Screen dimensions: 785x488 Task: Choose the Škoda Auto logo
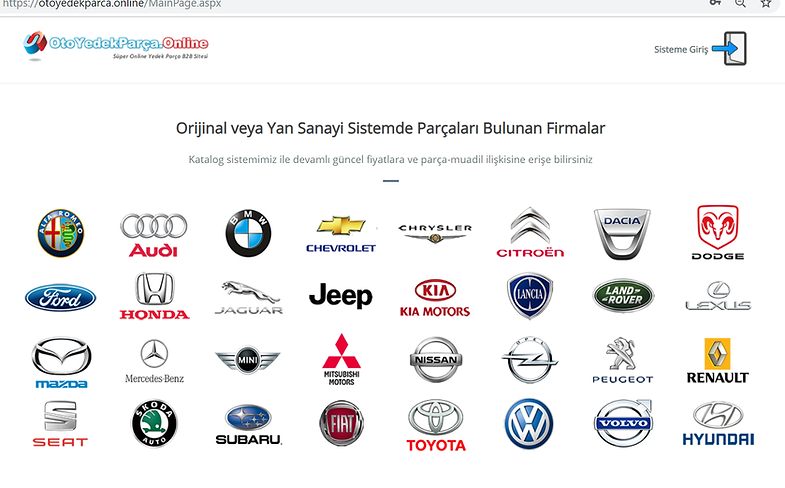[154, 423]
